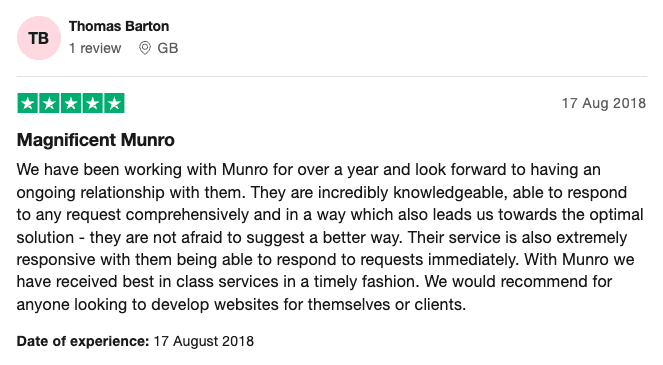Viewport: 663px width, 365px height.
Task: Click the 17 Aug 2018 review date
Action: (x=604, y=103)
